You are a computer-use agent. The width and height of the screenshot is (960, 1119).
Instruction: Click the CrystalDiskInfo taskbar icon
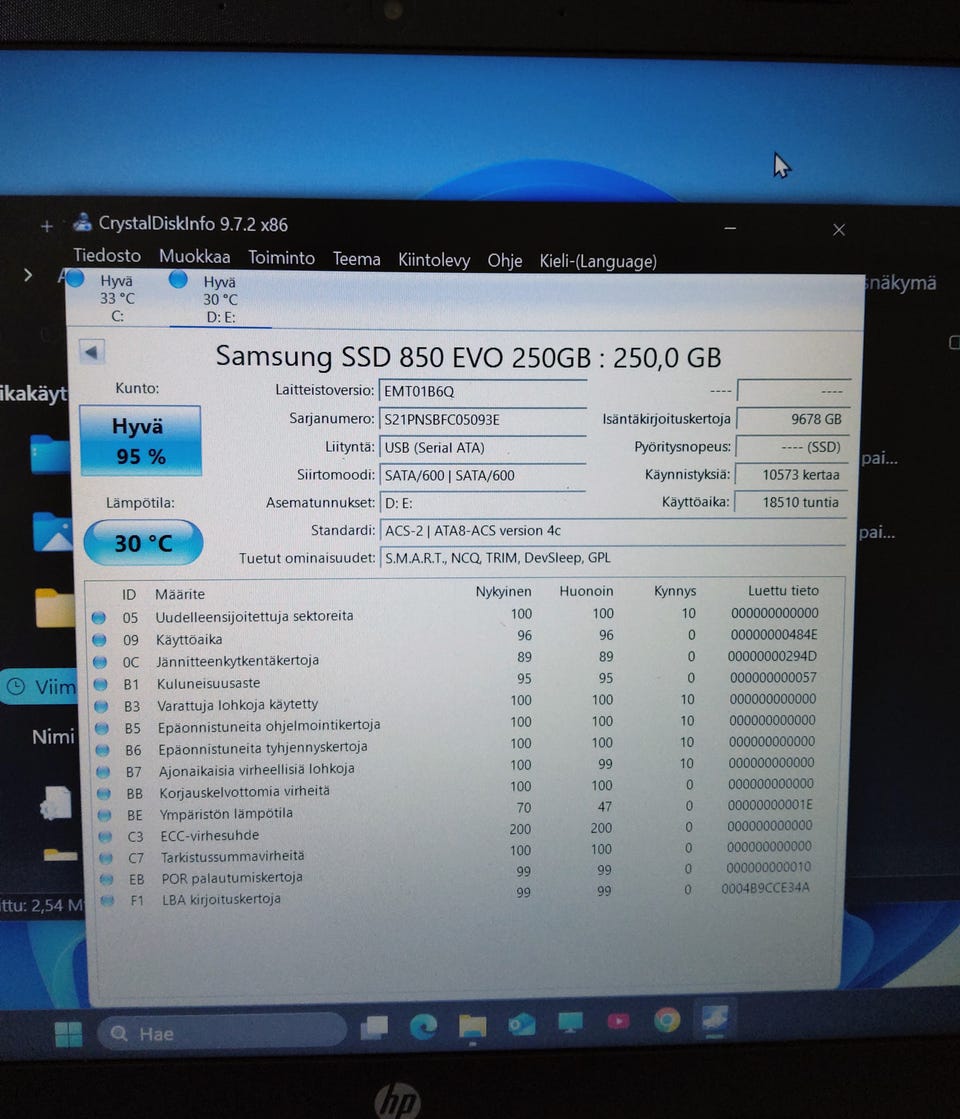coord(715,1020)
